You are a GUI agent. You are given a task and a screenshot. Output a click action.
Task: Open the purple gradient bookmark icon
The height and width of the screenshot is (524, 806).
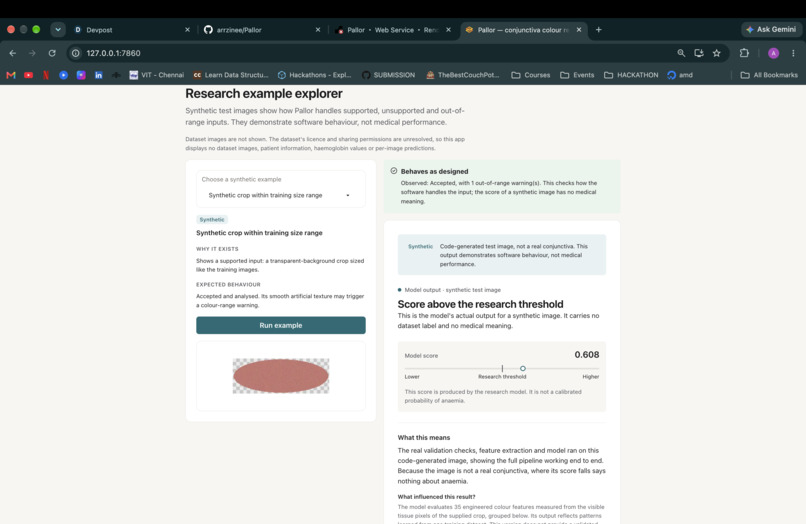81,75
